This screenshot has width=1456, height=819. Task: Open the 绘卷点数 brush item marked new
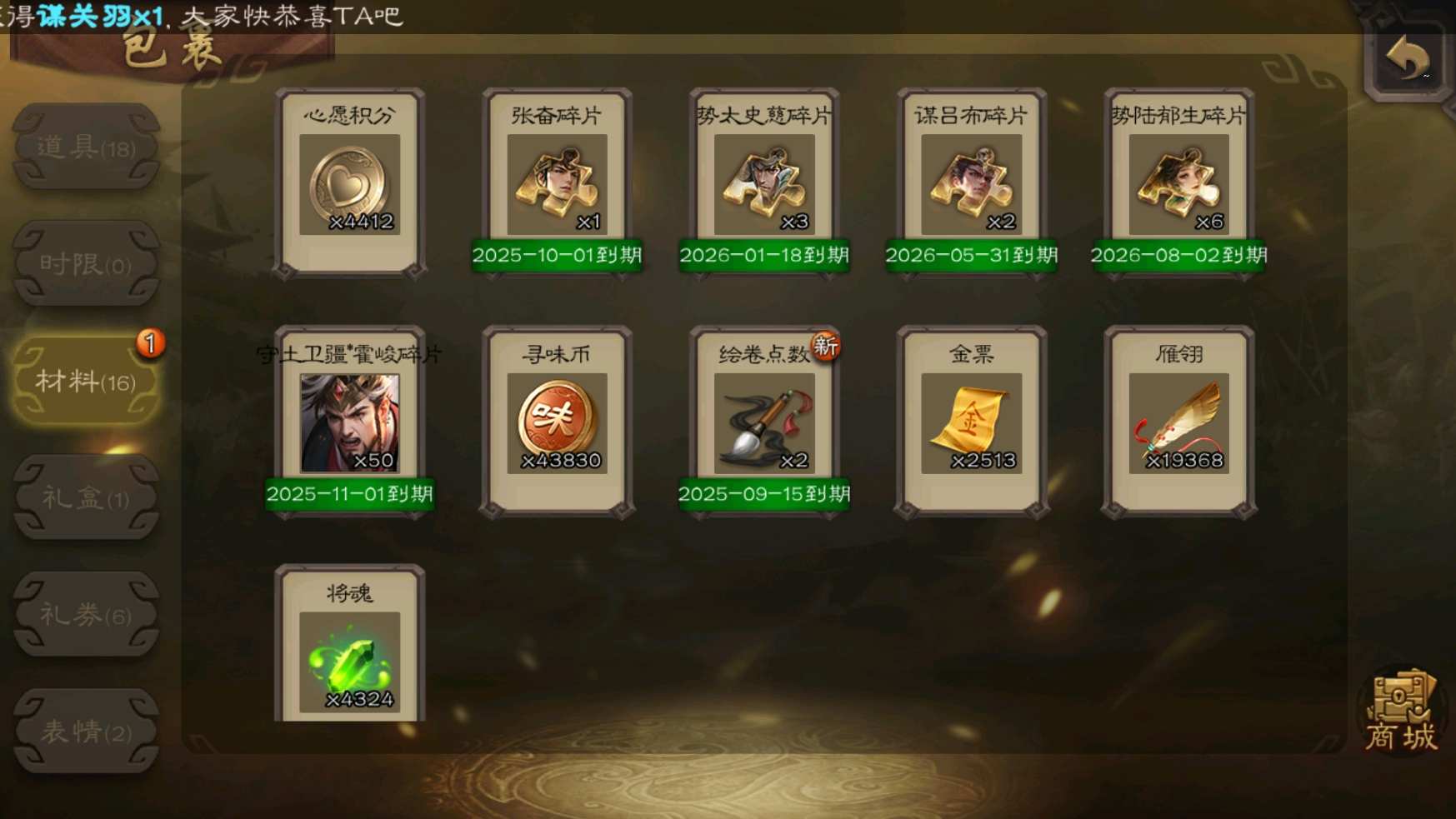coord(764,423)
